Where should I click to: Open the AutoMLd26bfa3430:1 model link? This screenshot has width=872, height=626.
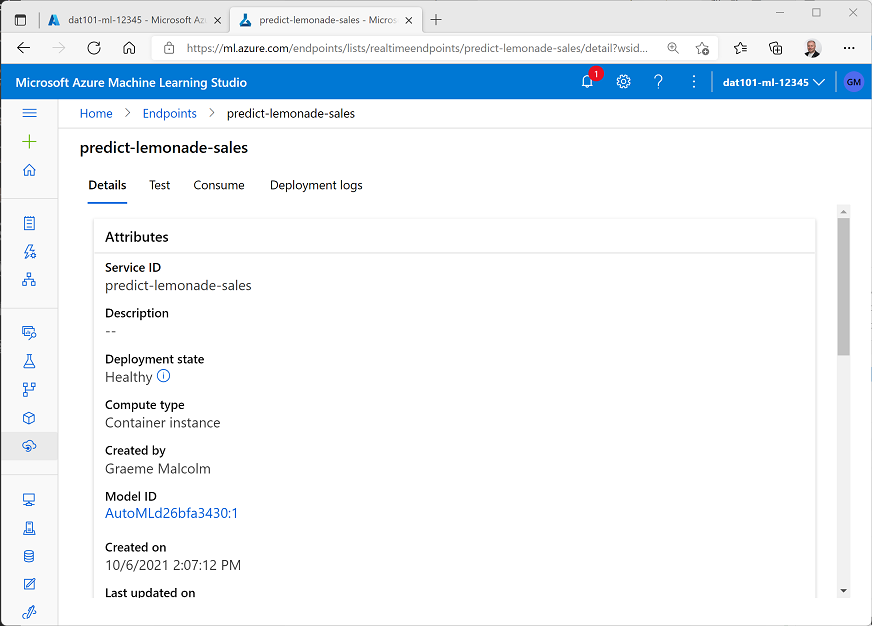[x=171, y=513]
